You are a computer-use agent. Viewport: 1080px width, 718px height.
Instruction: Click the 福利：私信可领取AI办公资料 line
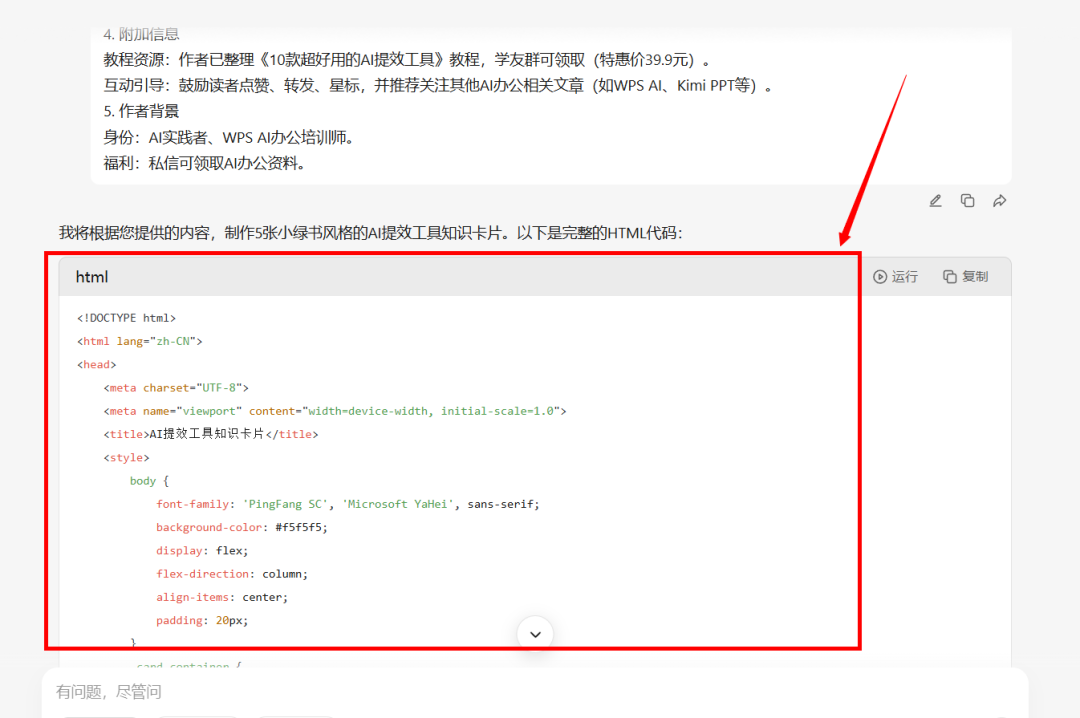pos(204,163)
